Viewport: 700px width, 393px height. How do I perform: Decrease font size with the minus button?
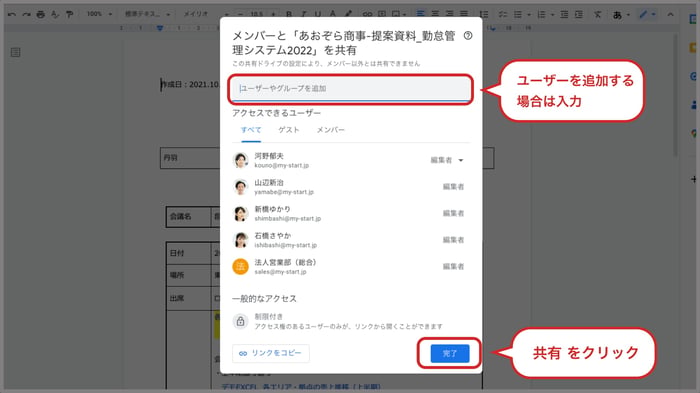(x=241, y=14)
